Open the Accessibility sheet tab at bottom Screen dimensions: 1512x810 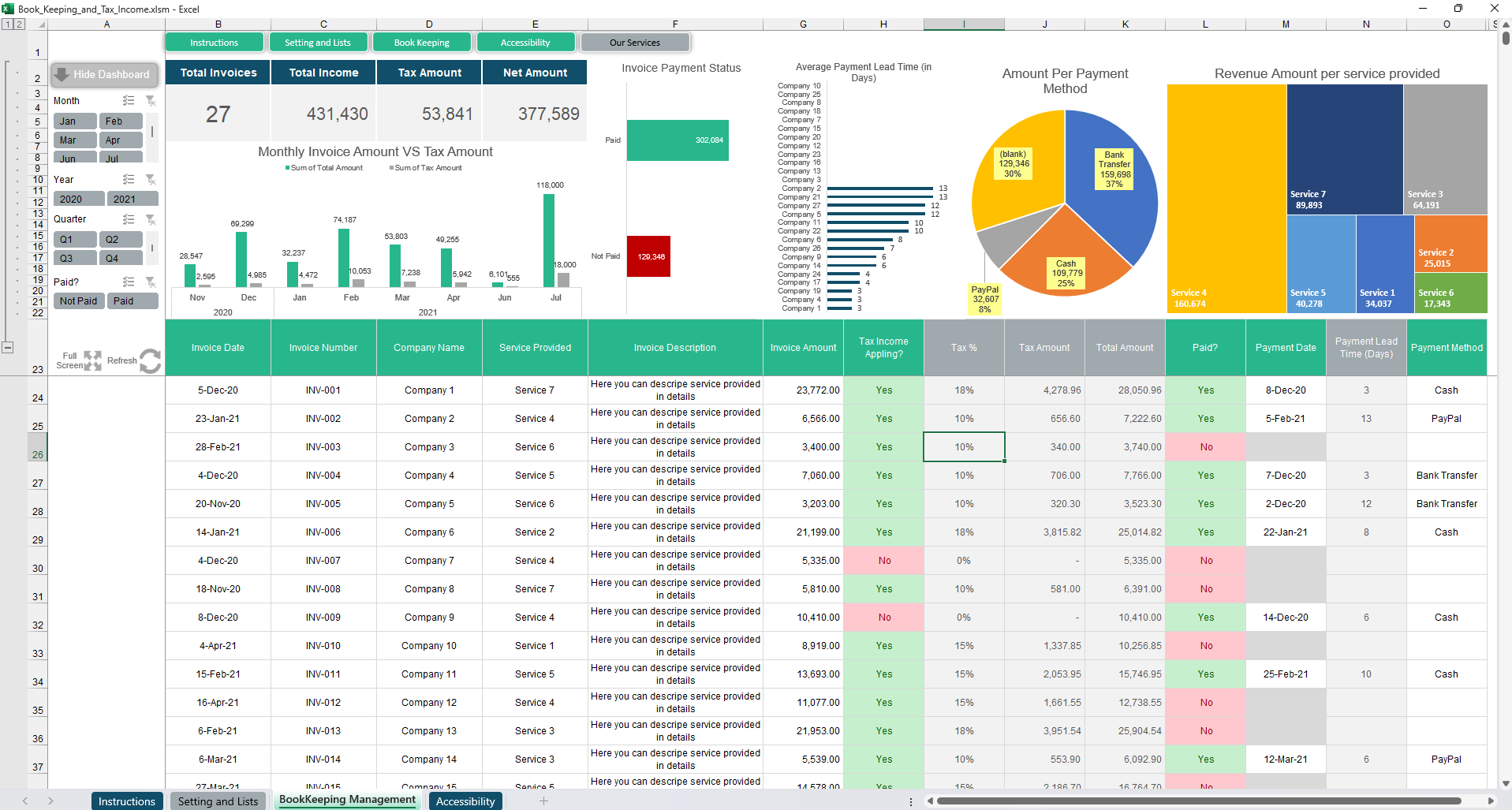(465, 801)
